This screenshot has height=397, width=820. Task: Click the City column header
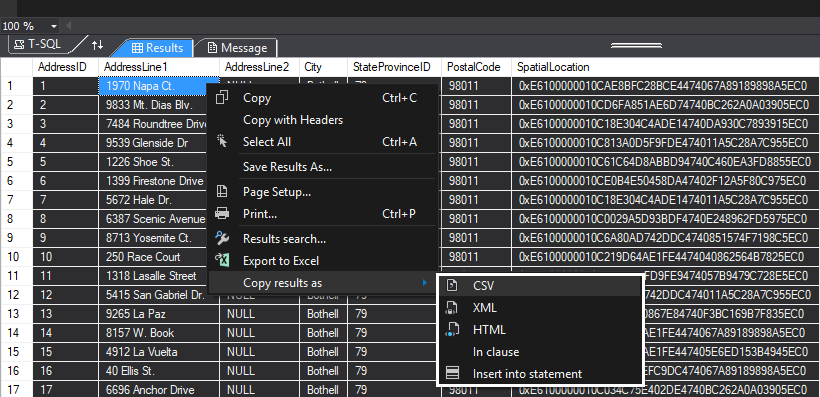323,67
